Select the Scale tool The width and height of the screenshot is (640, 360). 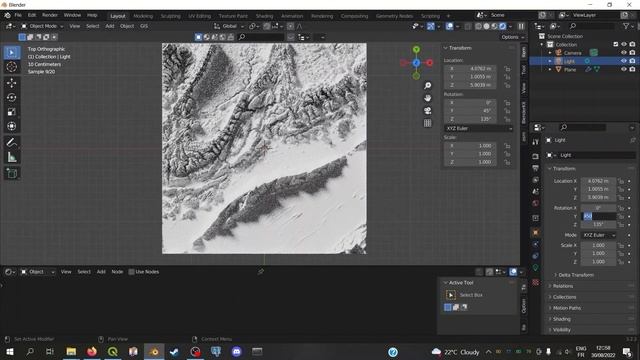(12, 111)
